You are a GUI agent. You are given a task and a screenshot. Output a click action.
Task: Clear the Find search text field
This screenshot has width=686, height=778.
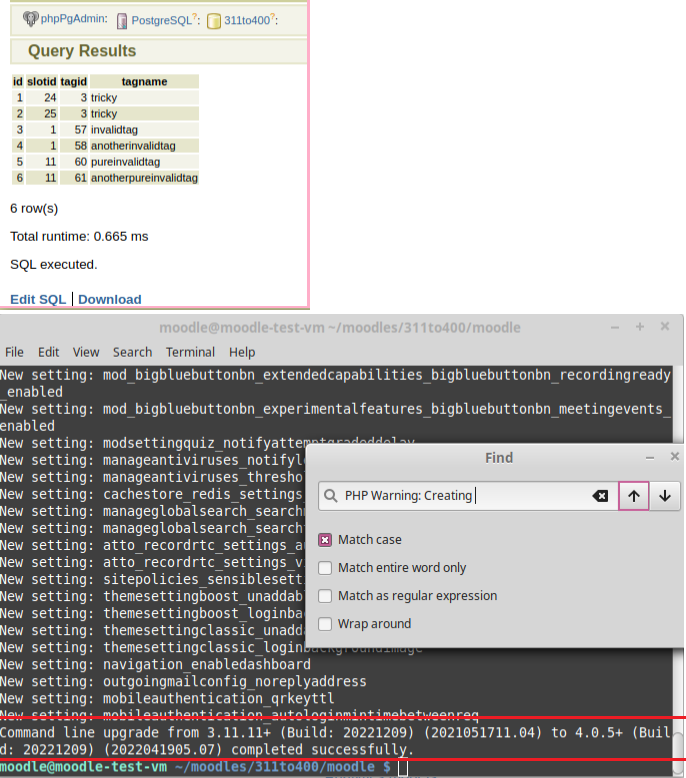pyautogui.click(x=600, y=496)
